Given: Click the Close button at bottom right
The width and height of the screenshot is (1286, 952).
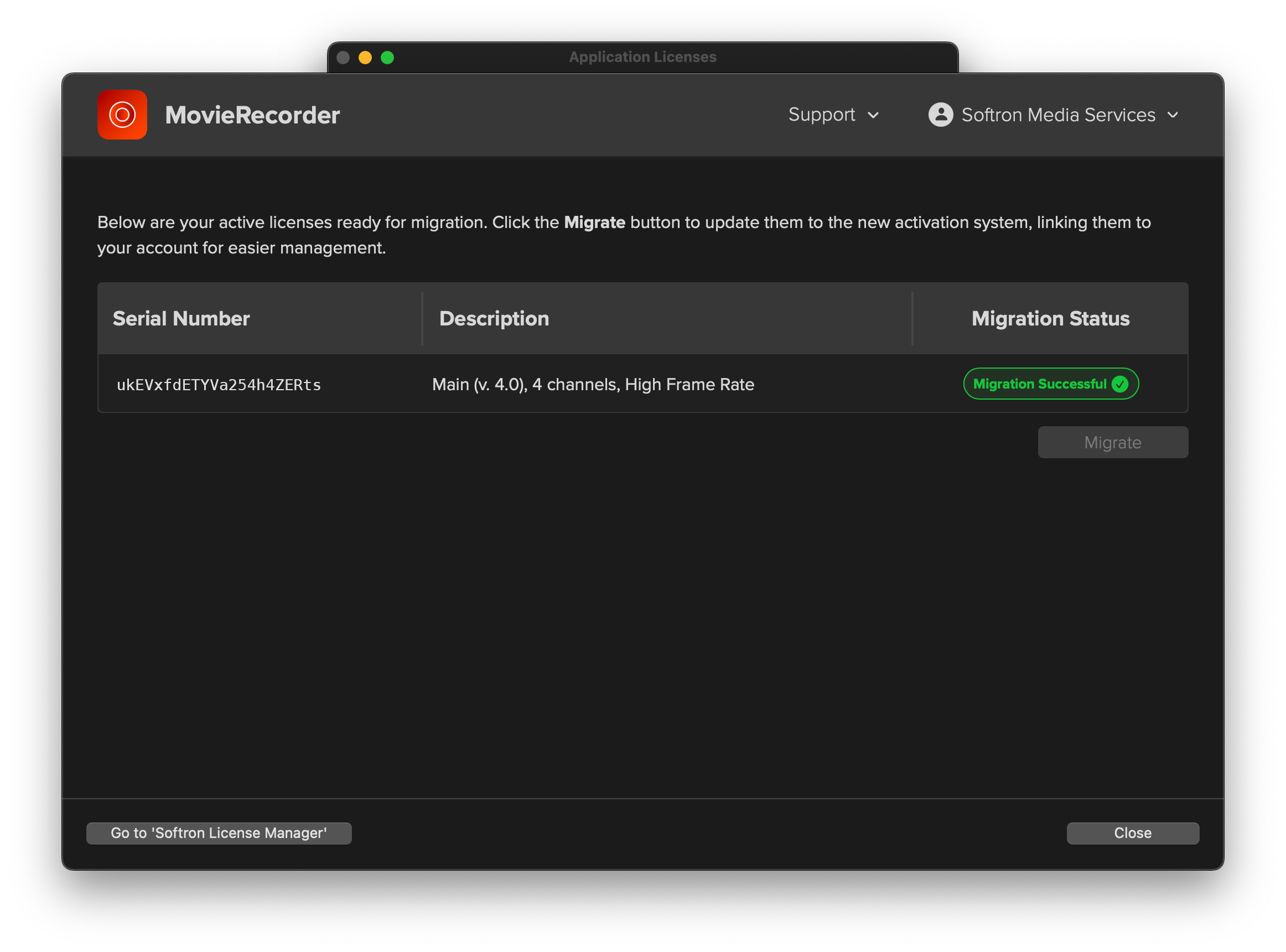Looking at the screenshot, I should pos(1133,834).
